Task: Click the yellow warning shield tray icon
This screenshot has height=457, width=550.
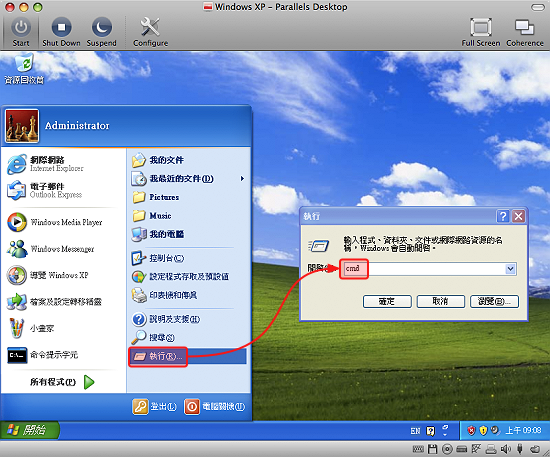Action: tap(483, 430)
